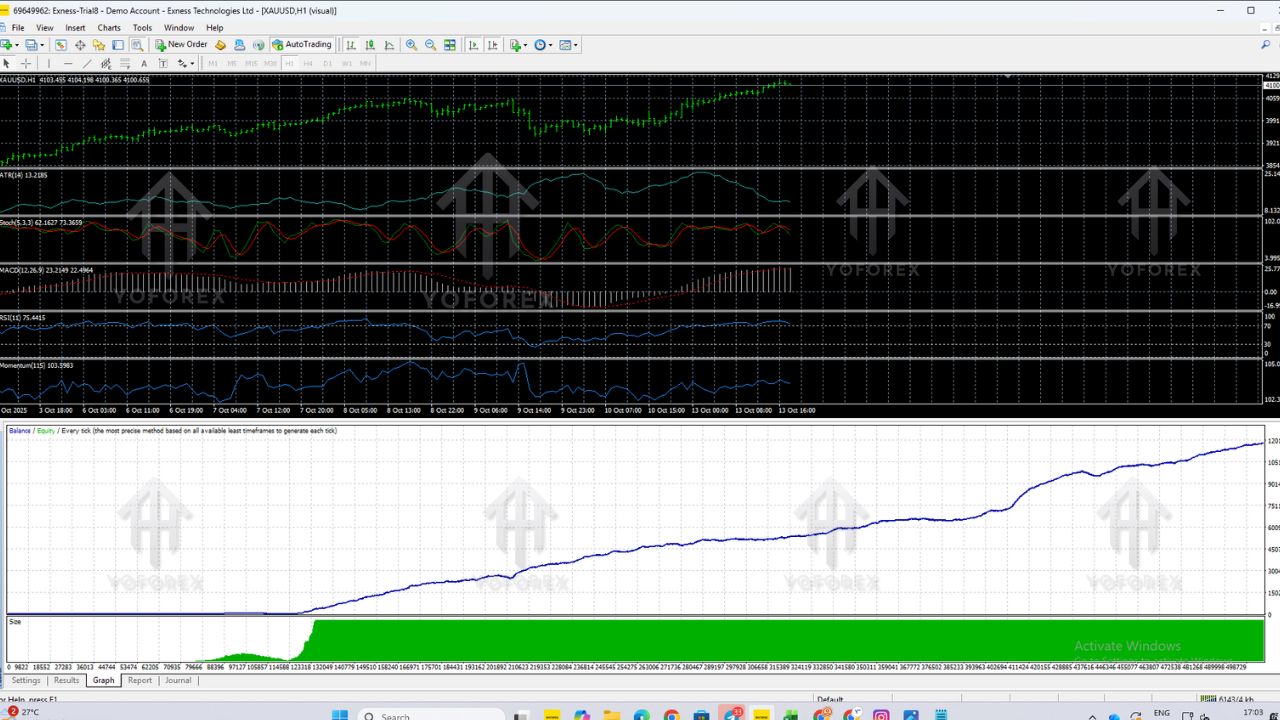
Task: Toggle the AutoTrading button
Action: click(302, 45)
